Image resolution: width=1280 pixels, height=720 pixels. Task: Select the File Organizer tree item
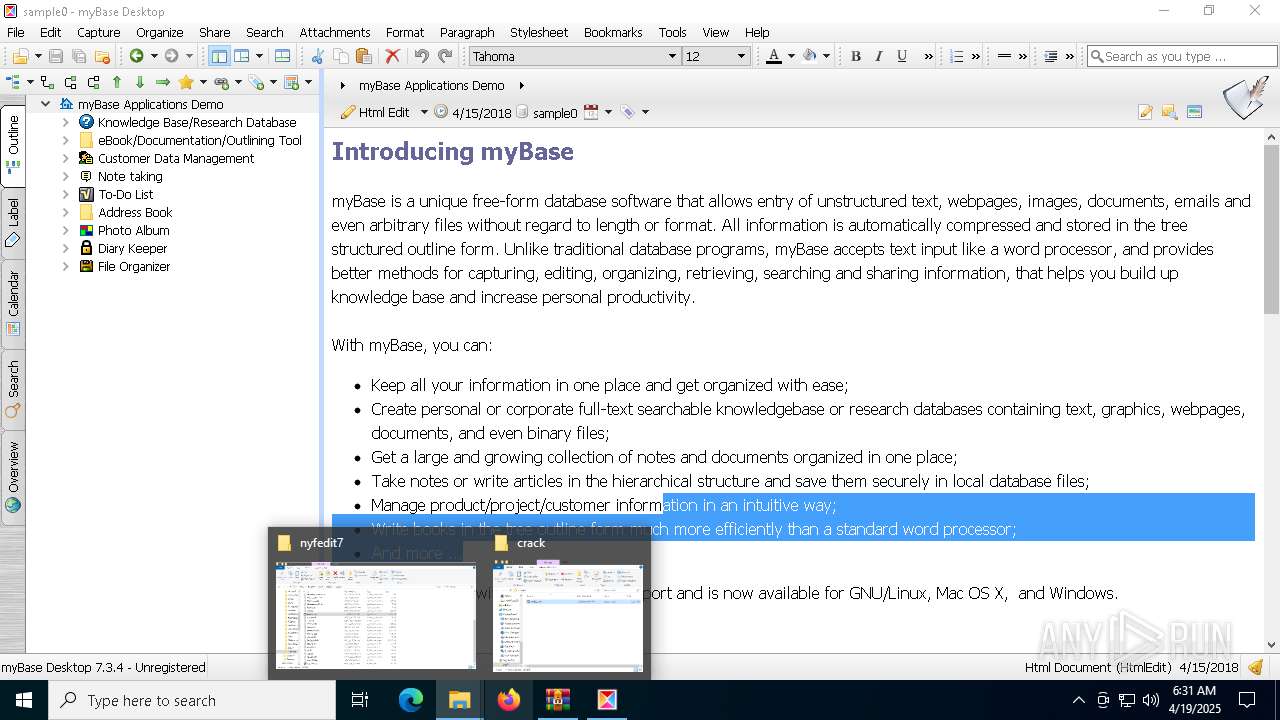tap(134, 266)
